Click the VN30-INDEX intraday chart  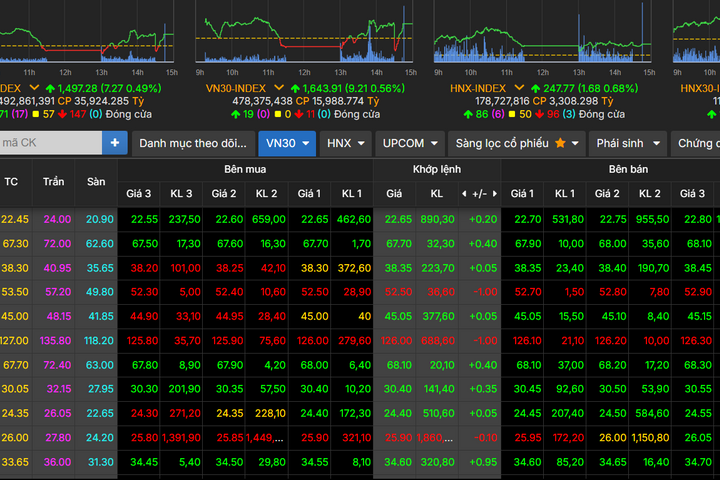tap(304, 32)
